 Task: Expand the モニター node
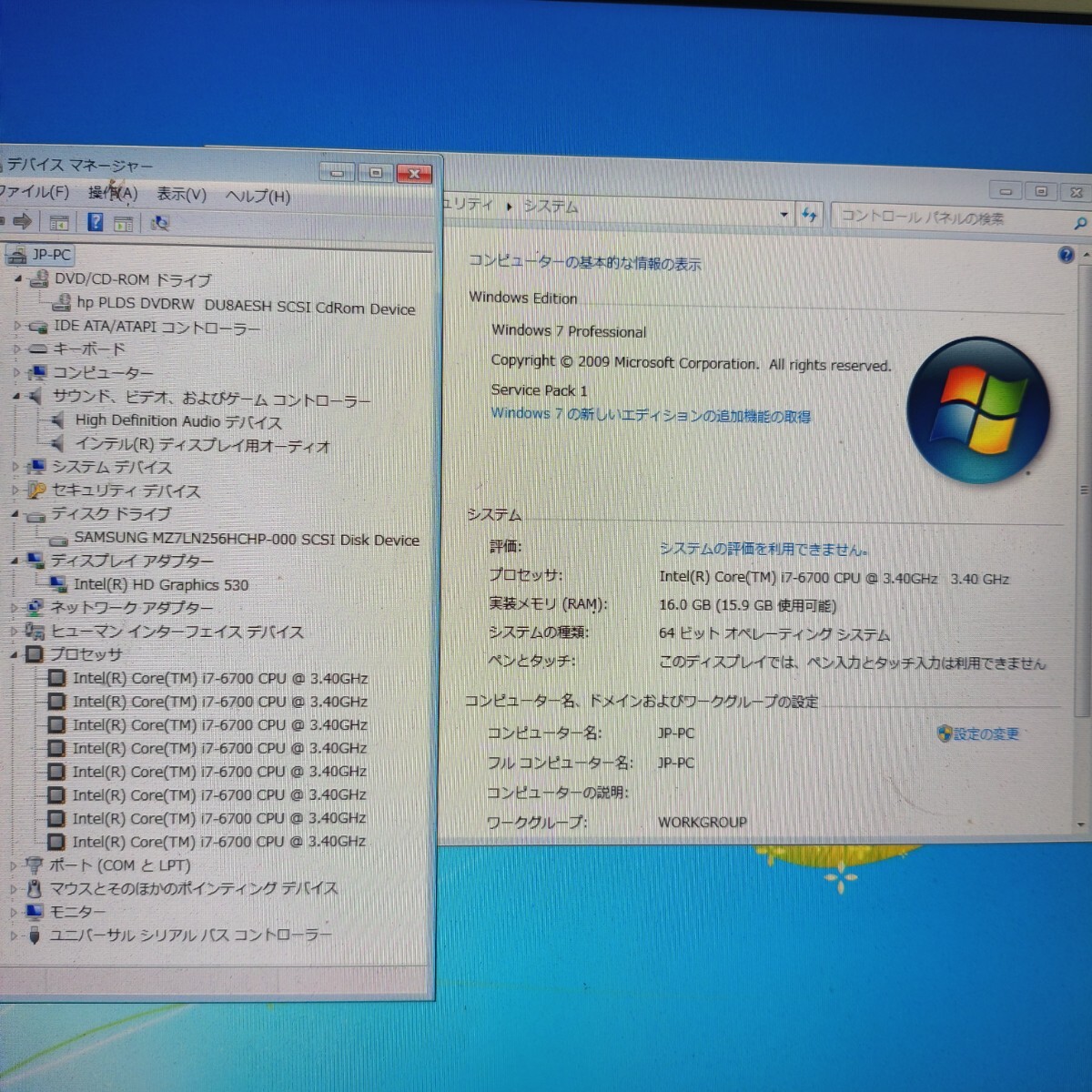(14, 911)
